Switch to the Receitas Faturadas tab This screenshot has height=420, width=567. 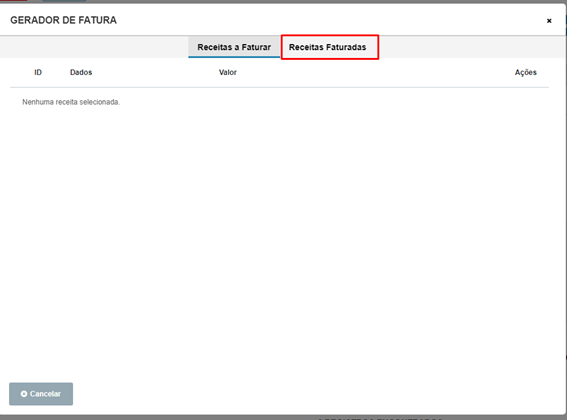click(328, 47)
